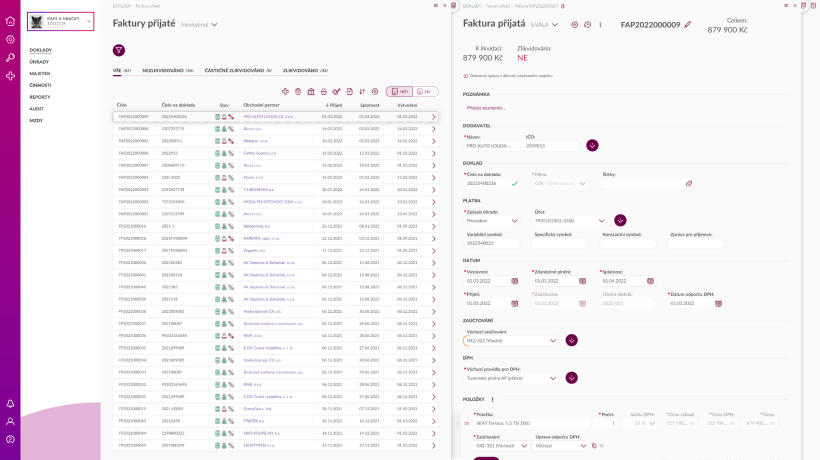The height and width of the screenshot is (460, 820).
Task: Click the pencil icon beside FAP2022000009
Action: [x=688, y=25]
